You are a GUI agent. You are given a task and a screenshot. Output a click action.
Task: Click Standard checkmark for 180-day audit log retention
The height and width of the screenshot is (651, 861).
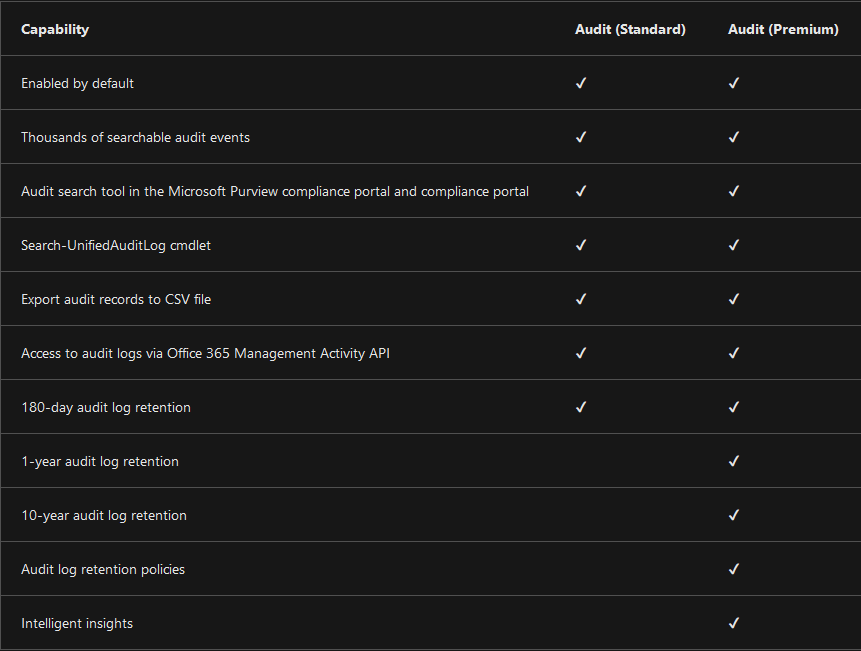[581, 407]
